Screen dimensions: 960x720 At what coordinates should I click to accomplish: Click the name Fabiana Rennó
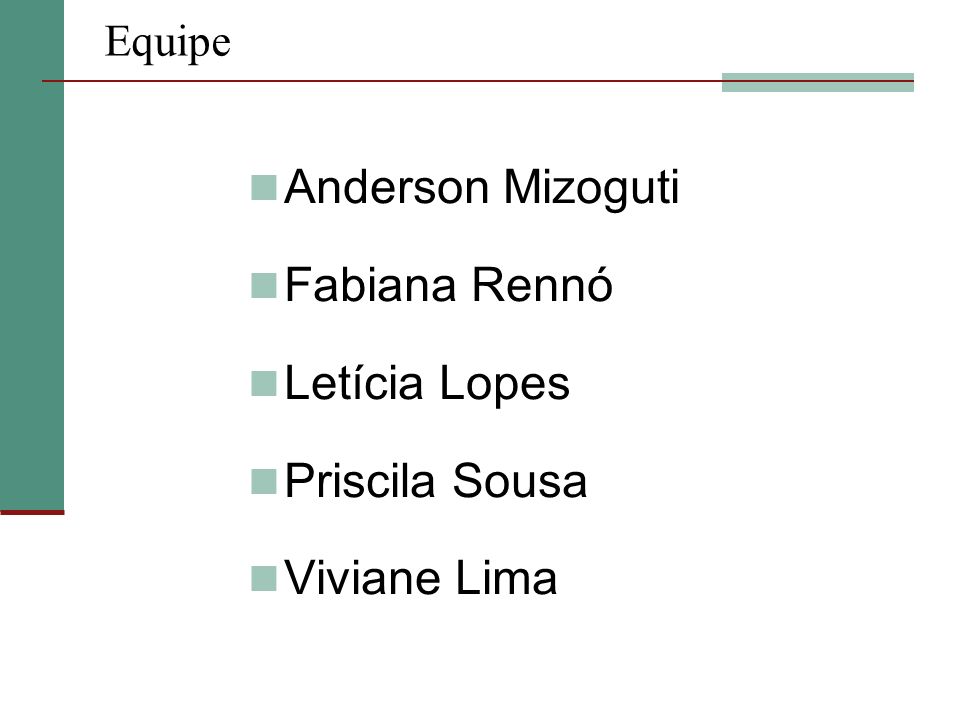pyautogui.click(x=449, y=285)
